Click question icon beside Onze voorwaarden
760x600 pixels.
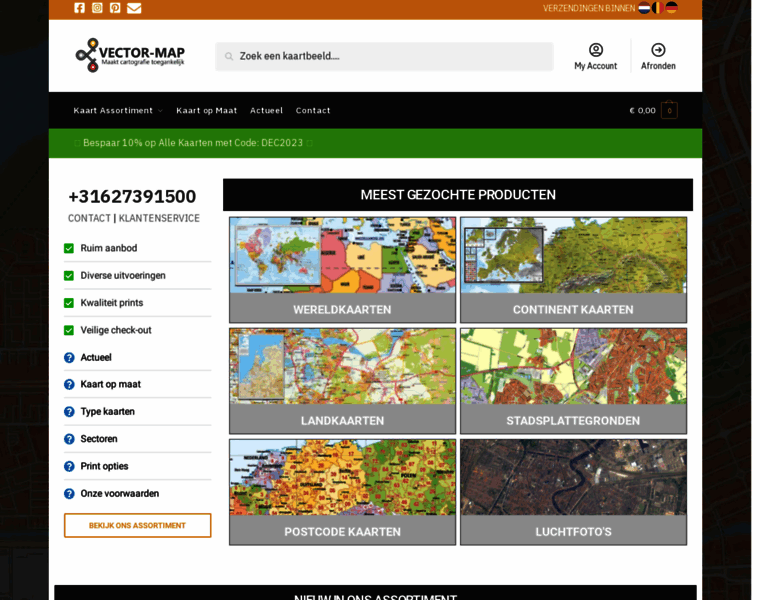[x=69, y=494]
